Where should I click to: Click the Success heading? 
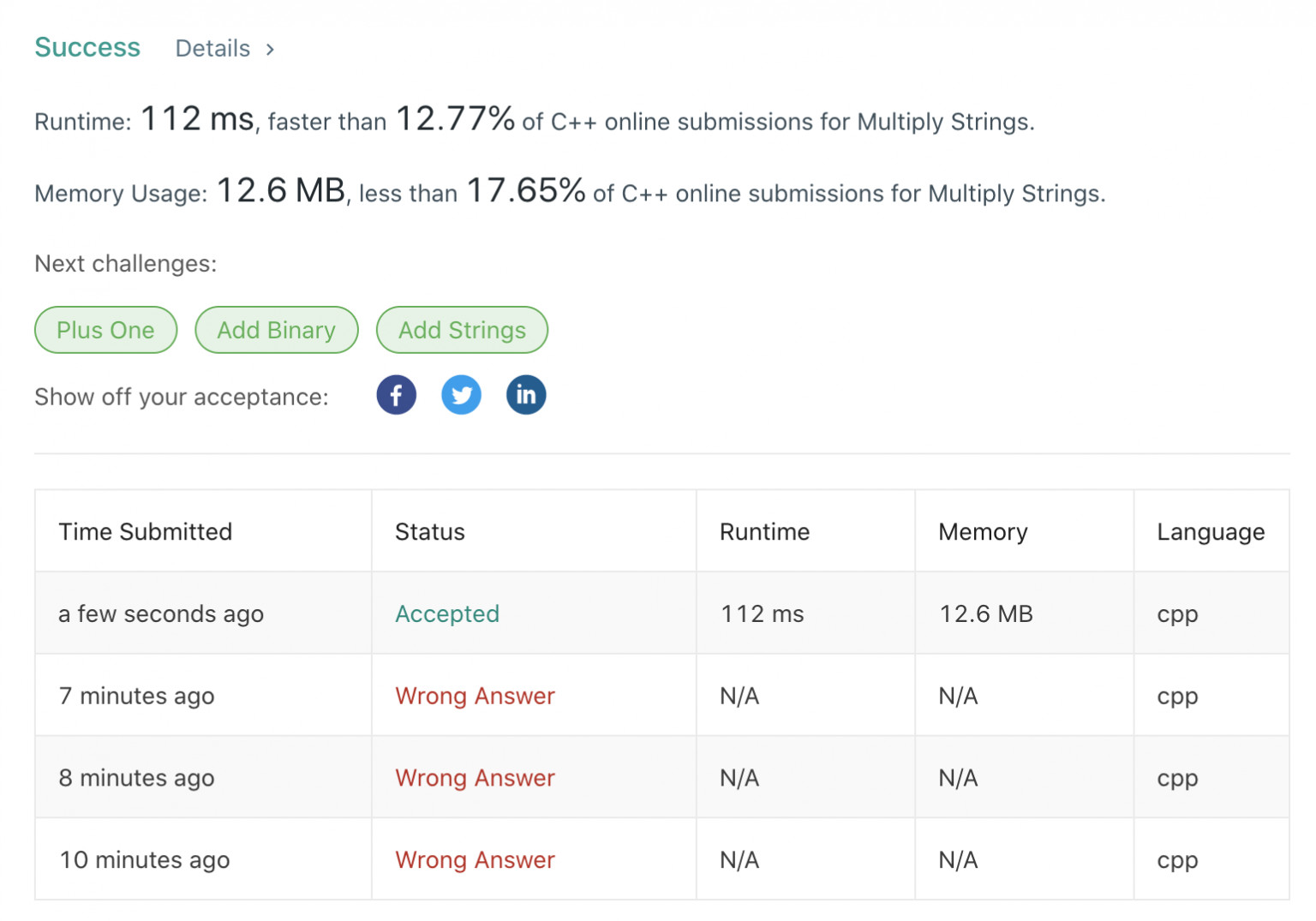(x=87, y=47)
